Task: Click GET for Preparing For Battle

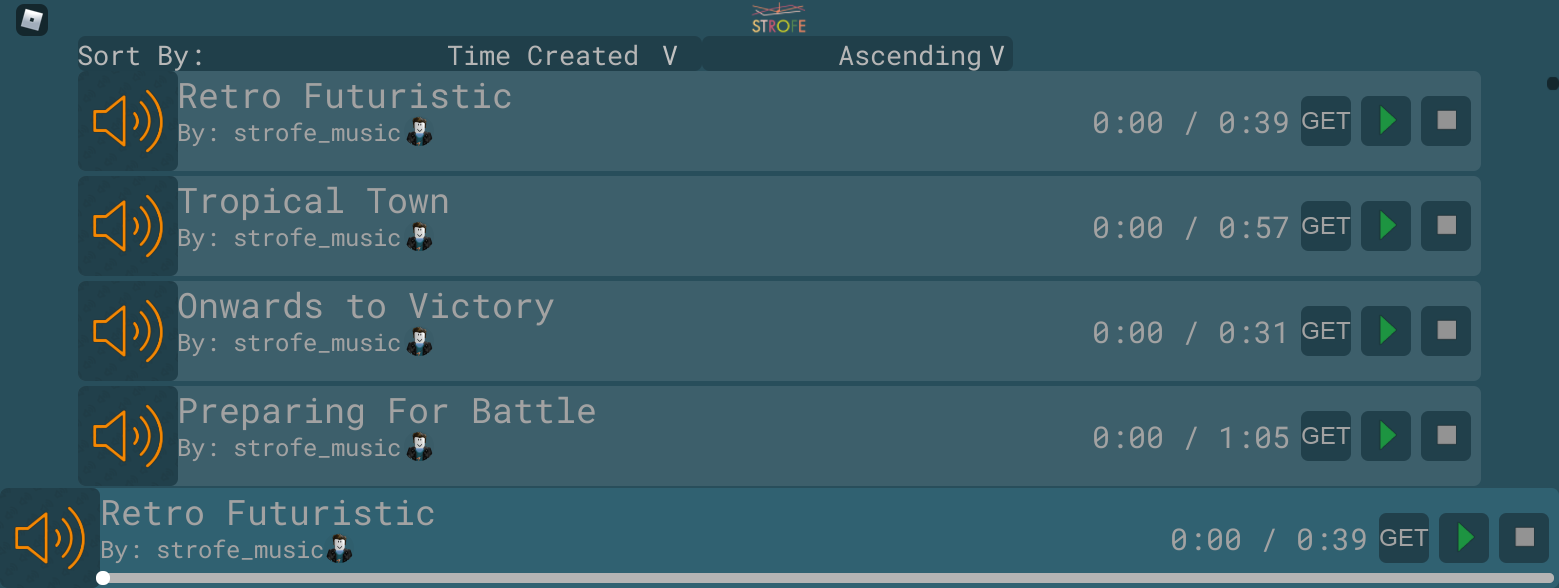Action: (x=1325, y=435)
